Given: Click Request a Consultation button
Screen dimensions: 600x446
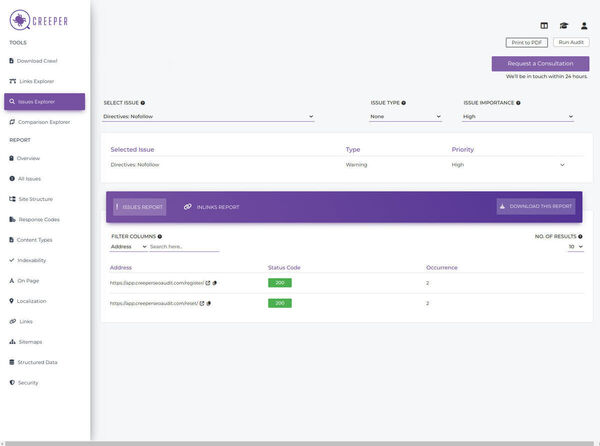Looking at the screenshot, I should (540, 63).
